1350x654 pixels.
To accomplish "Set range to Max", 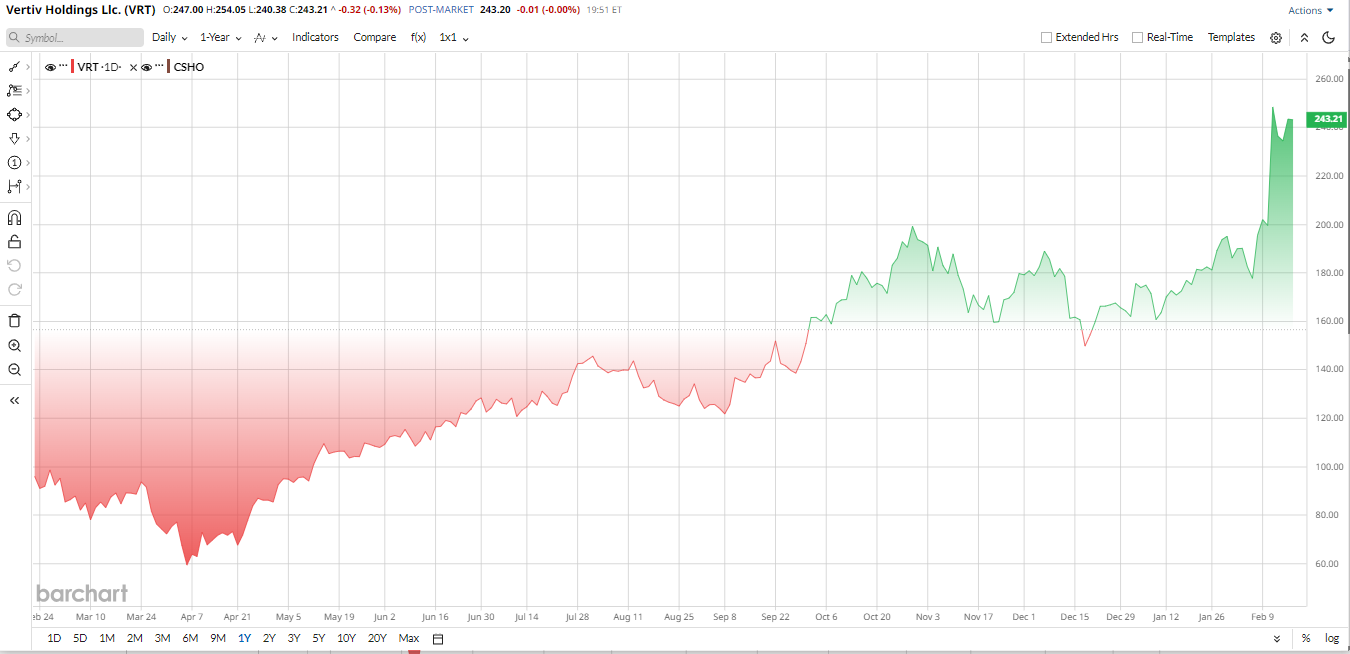I will tap(408, 638).
